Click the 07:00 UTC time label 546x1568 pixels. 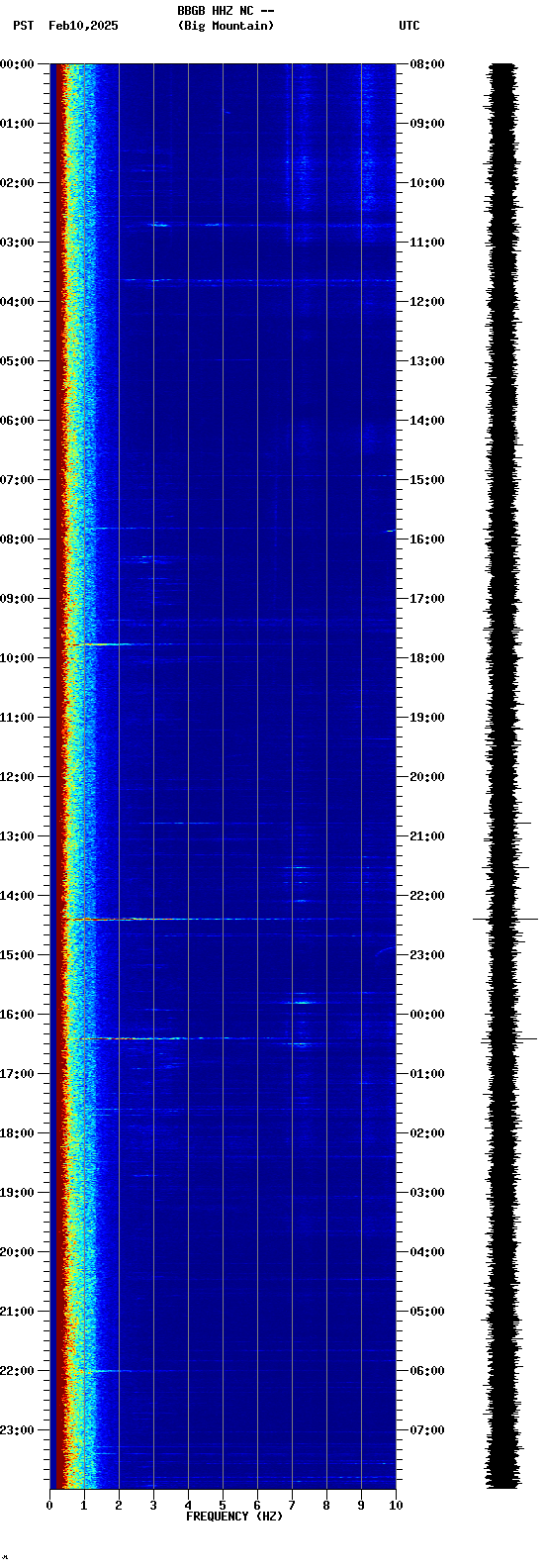coord(427,1430)
